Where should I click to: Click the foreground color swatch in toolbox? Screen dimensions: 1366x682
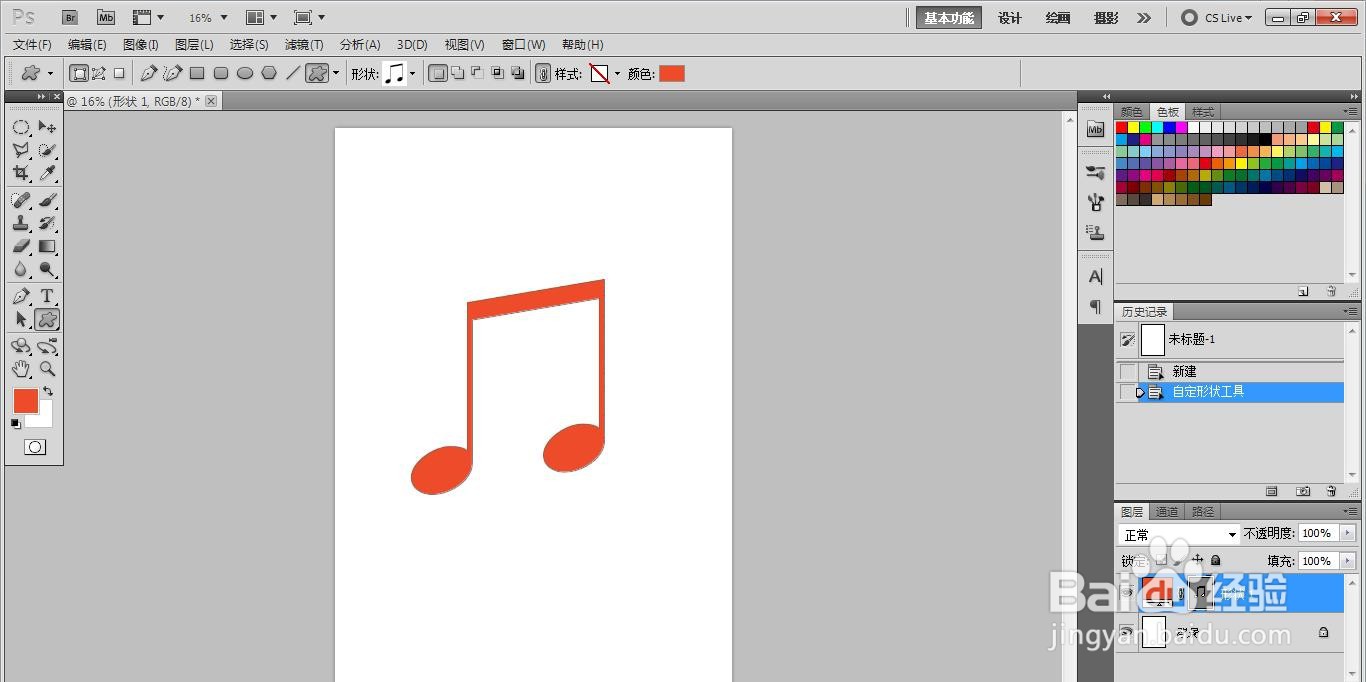click(25, 401)
